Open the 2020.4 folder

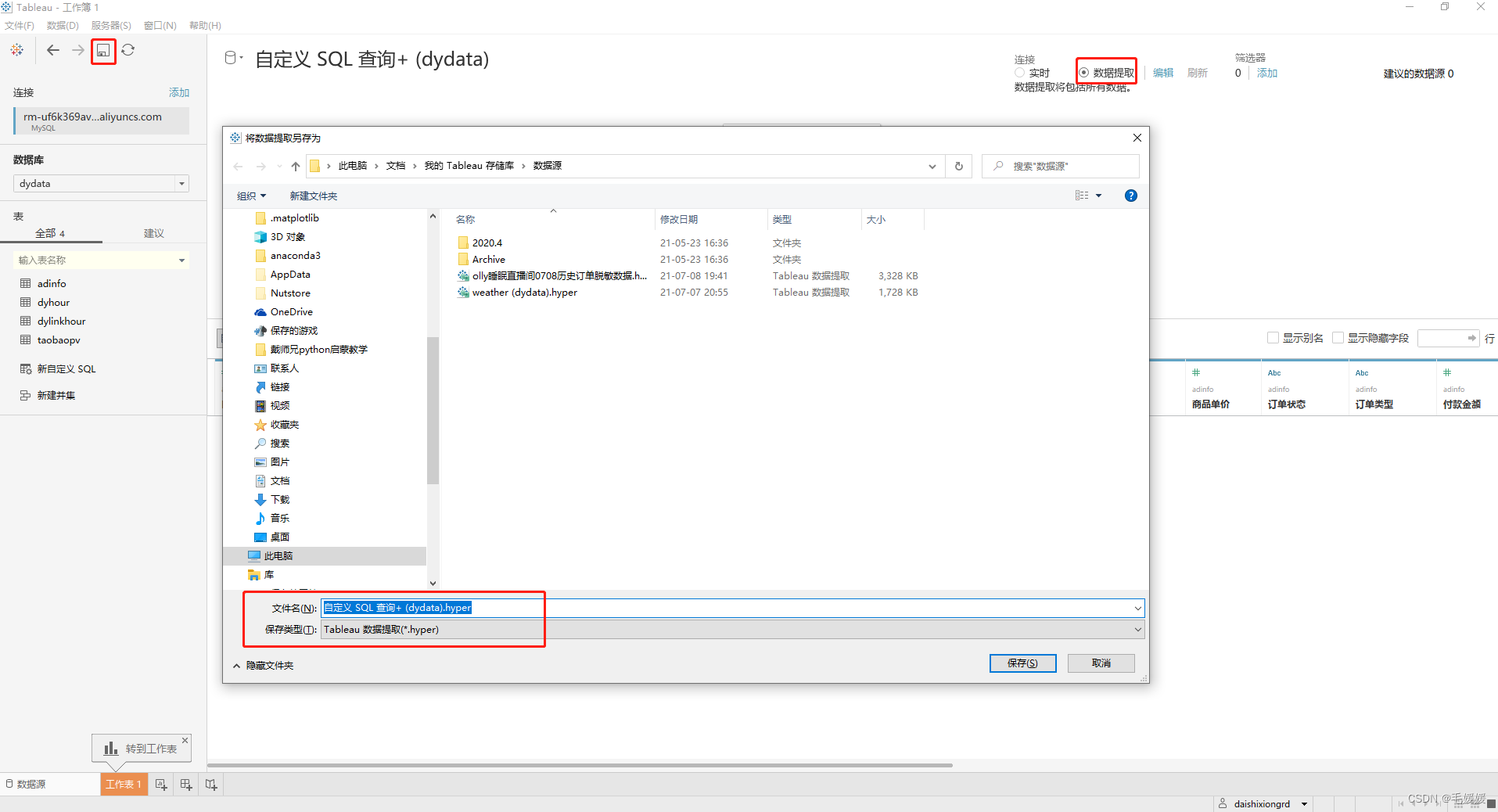pyautogui.click(x=487, y=243)
